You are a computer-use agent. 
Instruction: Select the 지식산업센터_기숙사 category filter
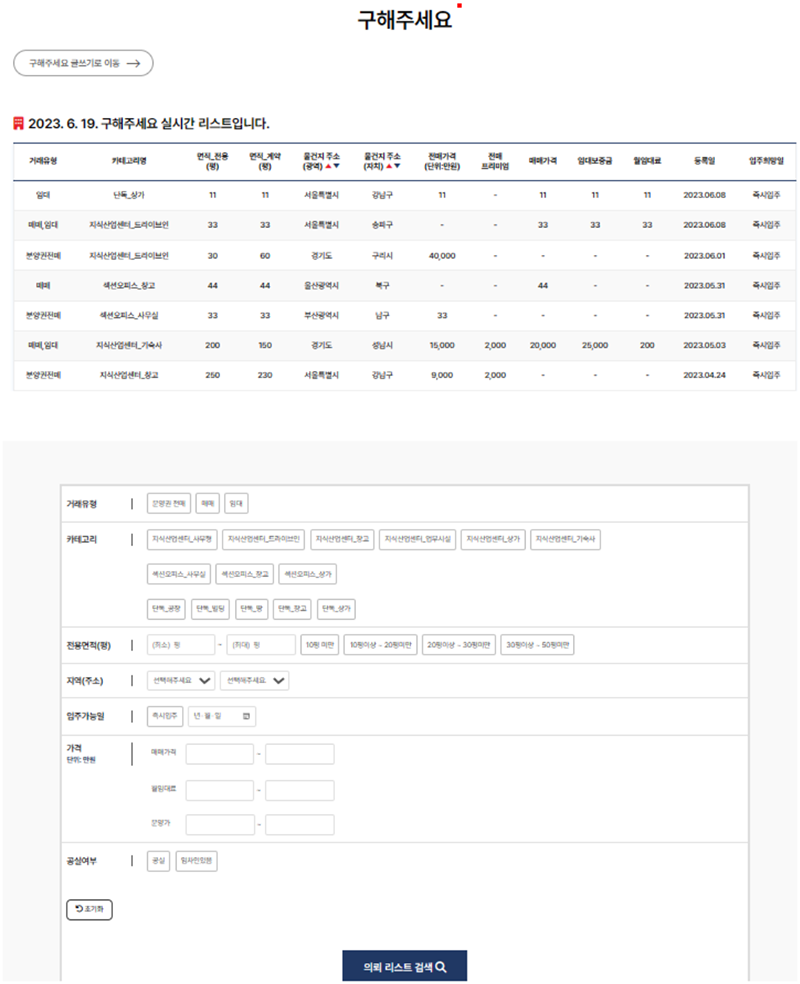567,539
